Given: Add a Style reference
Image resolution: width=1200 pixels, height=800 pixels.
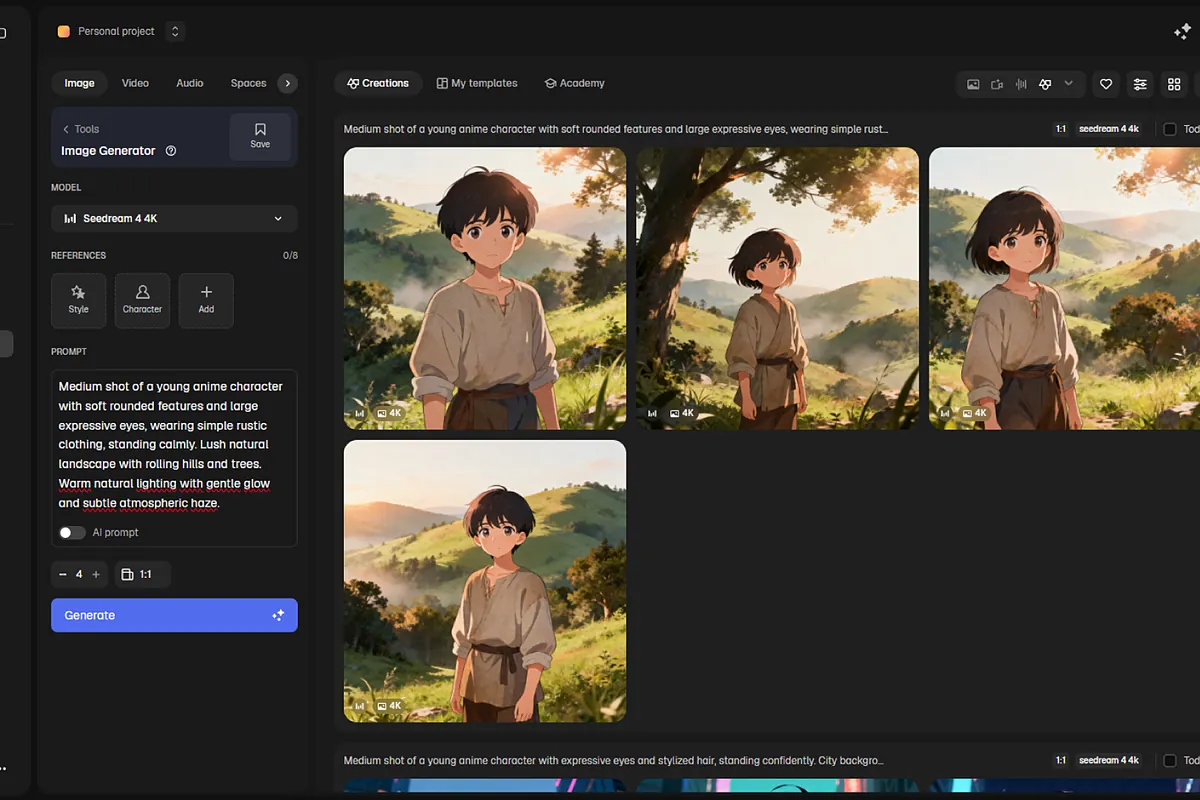Looking at the screenshot, I should click(x=78, y=300).
